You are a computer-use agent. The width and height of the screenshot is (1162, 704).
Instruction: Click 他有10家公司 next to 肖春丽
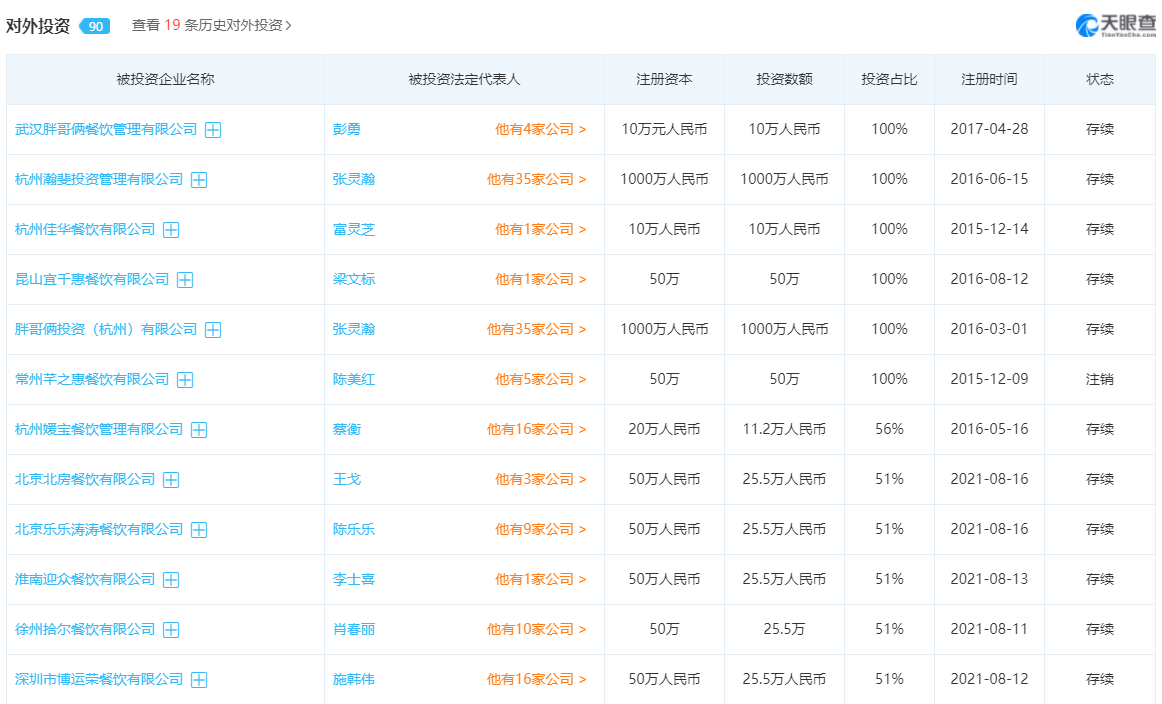coord(537,629)
